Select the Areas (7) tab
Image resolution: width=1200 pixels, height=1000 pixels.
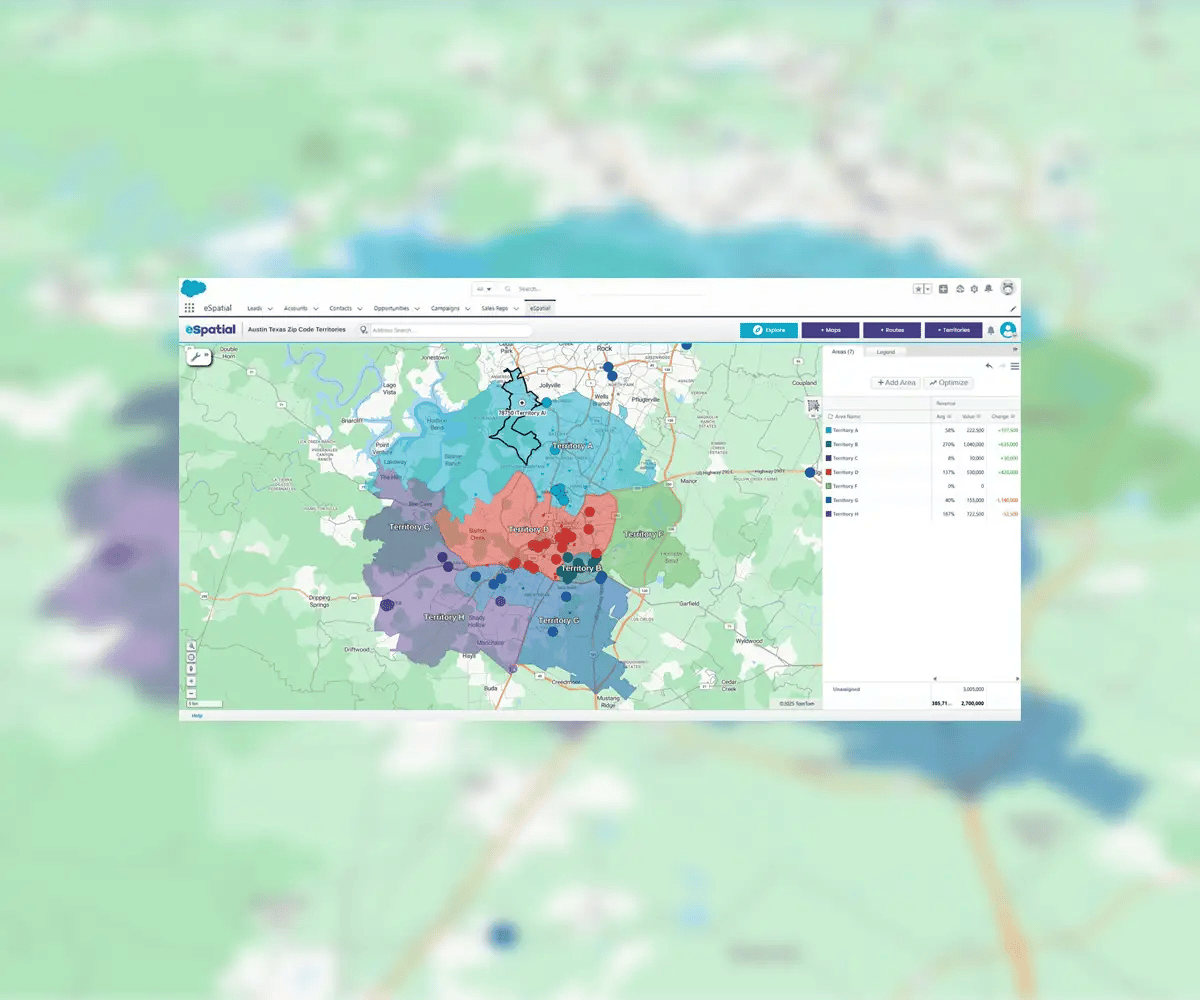tap(843, 352)
